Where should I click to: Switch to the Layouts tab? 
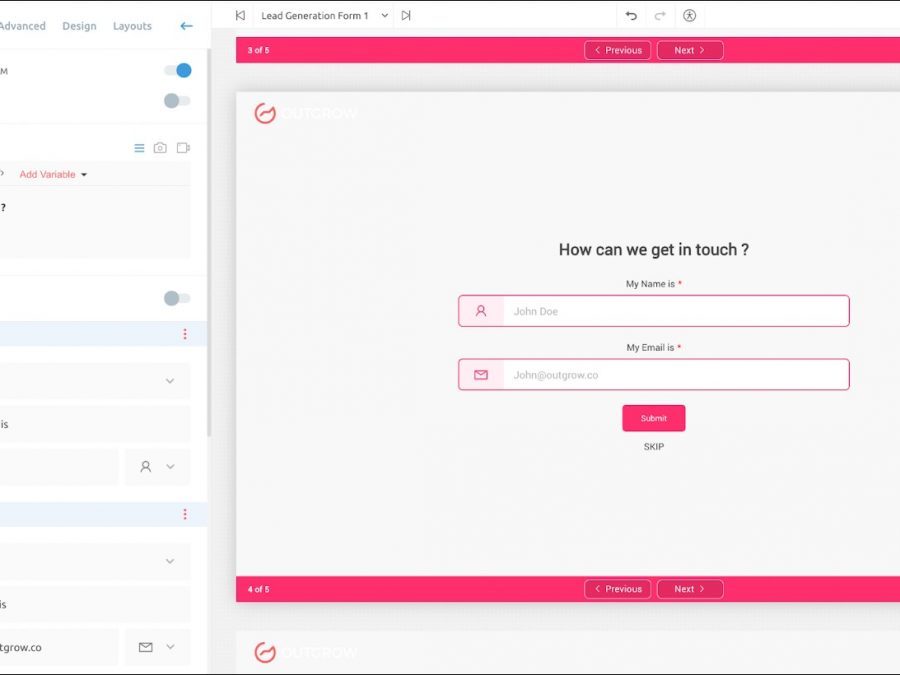coord(132,26)
